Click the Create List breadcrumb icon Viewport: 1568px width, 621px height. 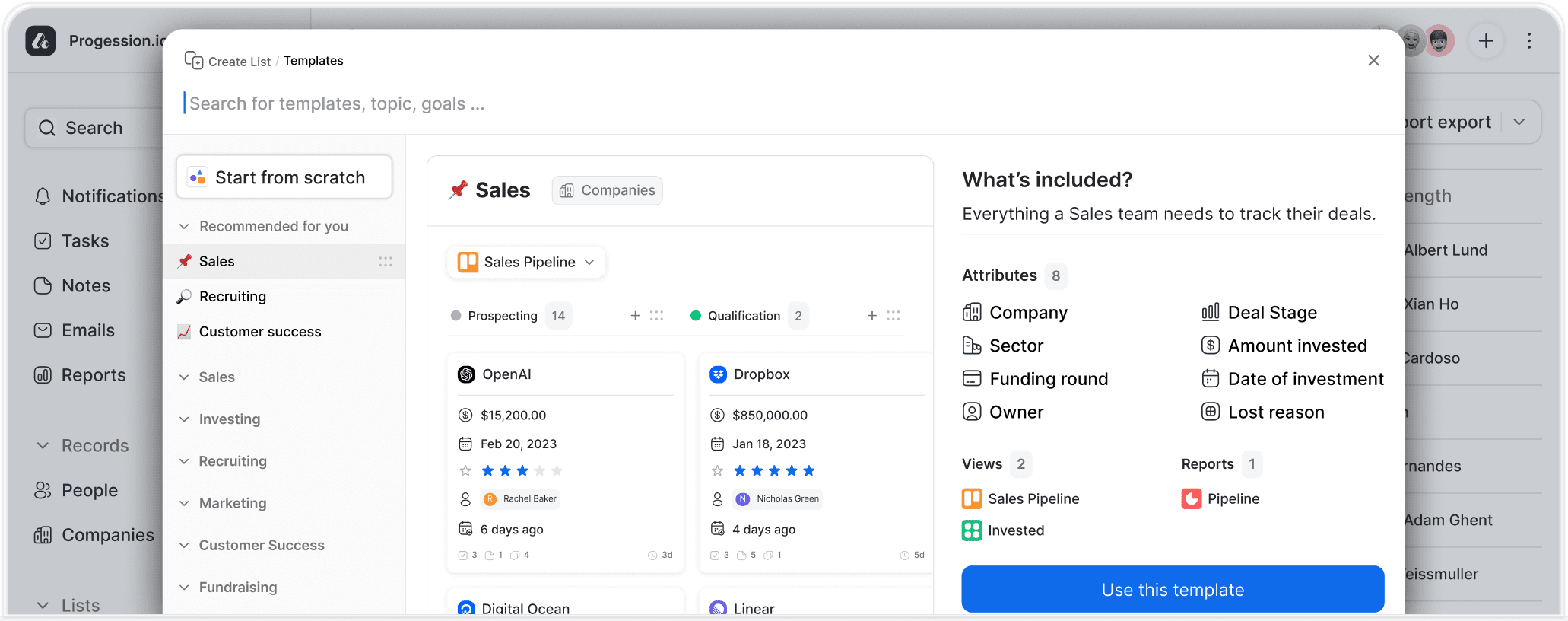[193, 61]
